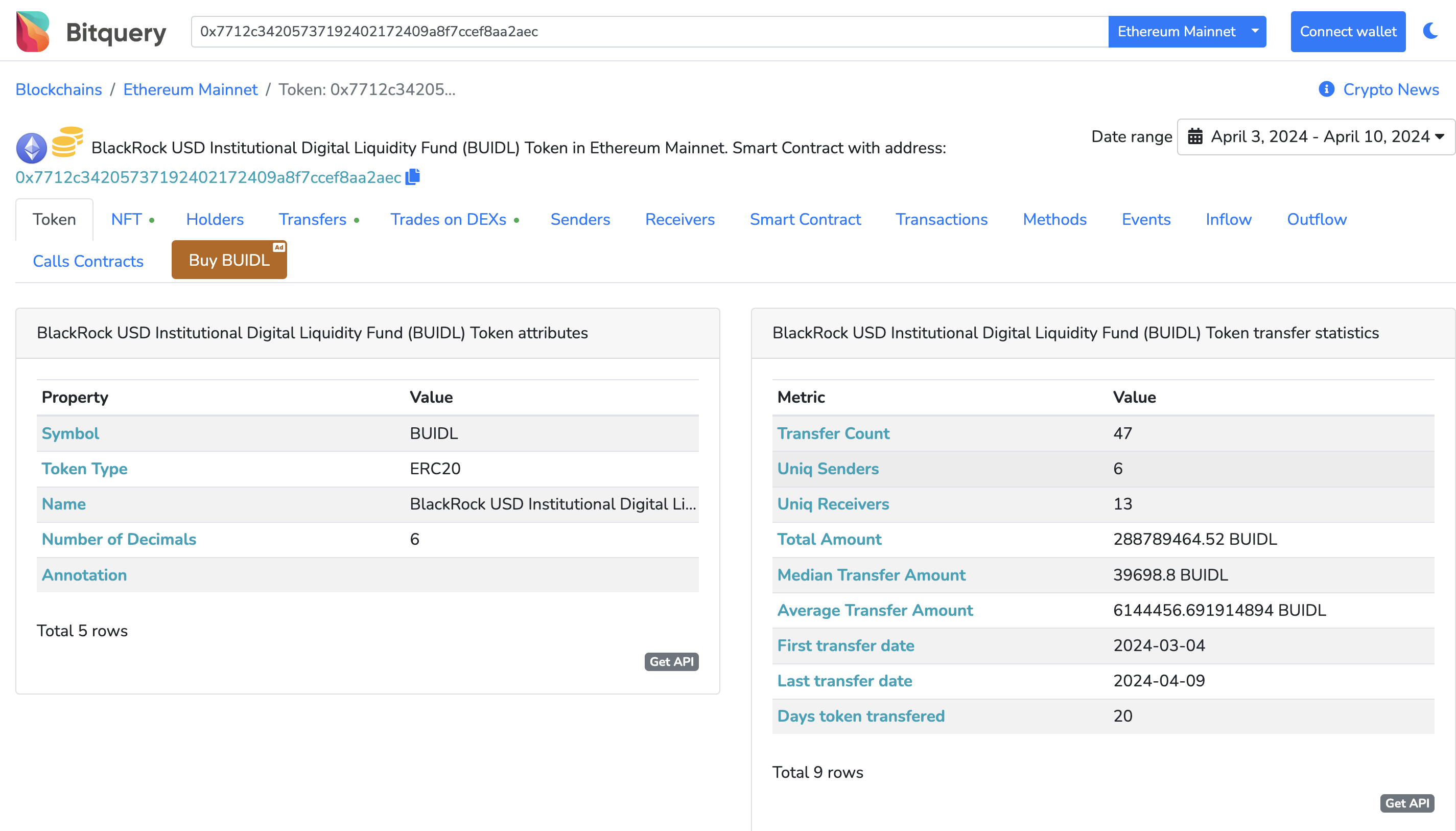This screenshot has height=831, width=1456.
Task: Select the value 288789464.52 BUIDL
Action: tap(1195, 540)
